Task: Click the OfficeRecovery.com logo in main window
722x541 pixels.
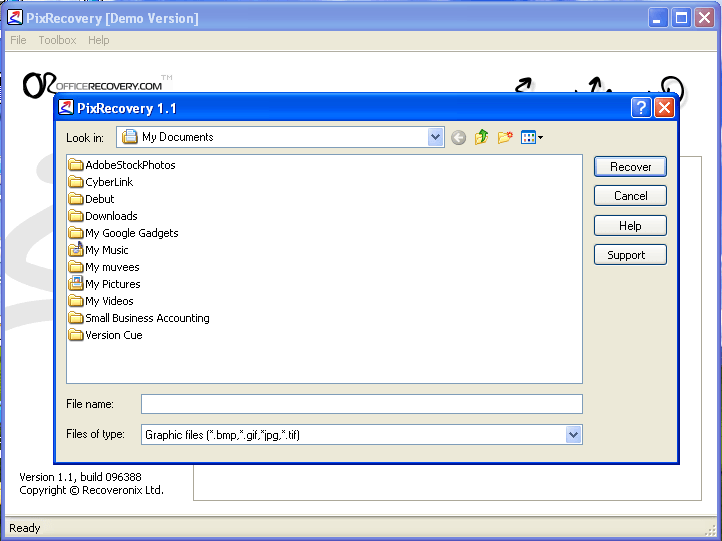Action: [x=97, y=85]
